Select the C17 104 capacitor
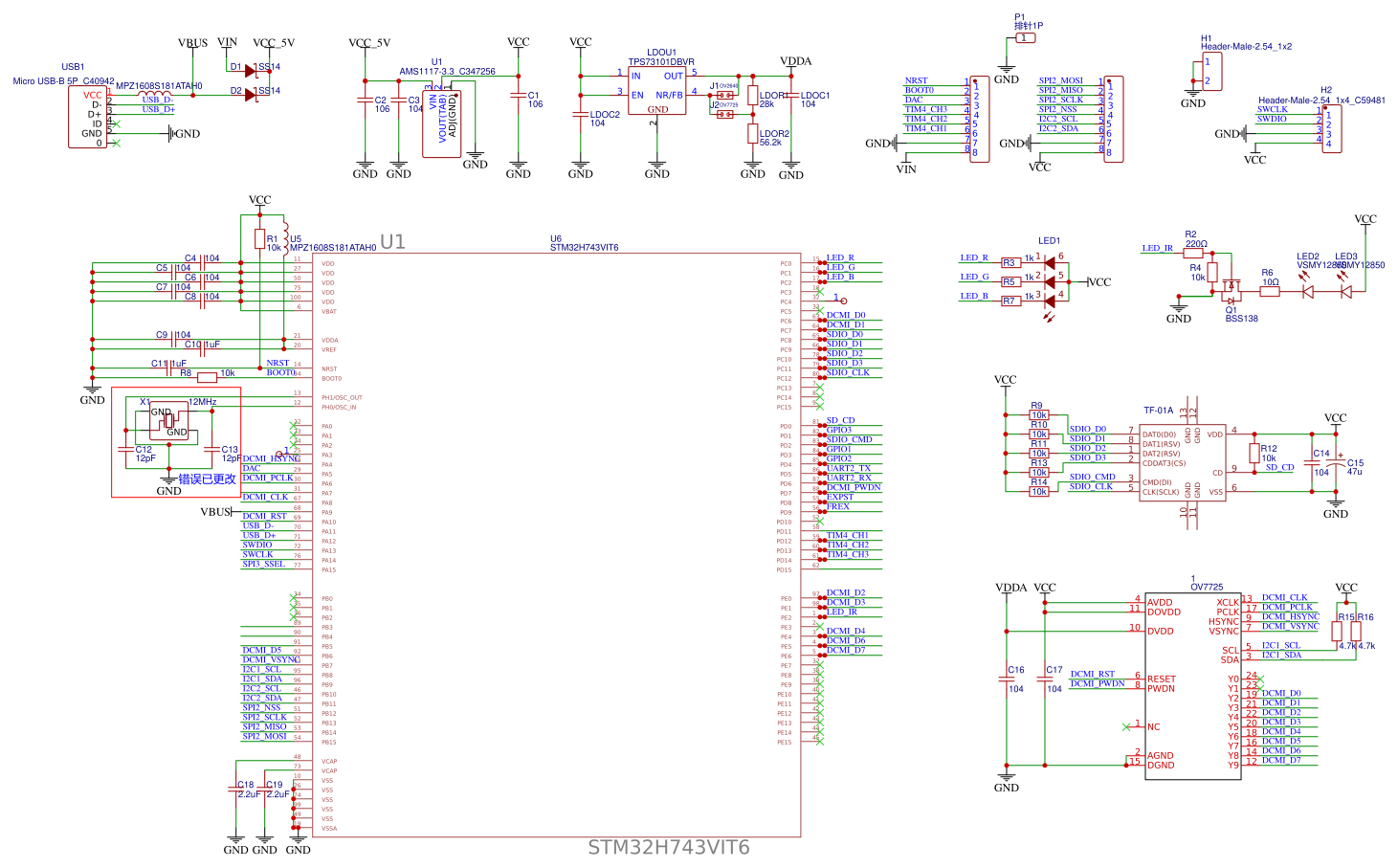Viewport: 1398px width, 868px height. [1045, 679]
